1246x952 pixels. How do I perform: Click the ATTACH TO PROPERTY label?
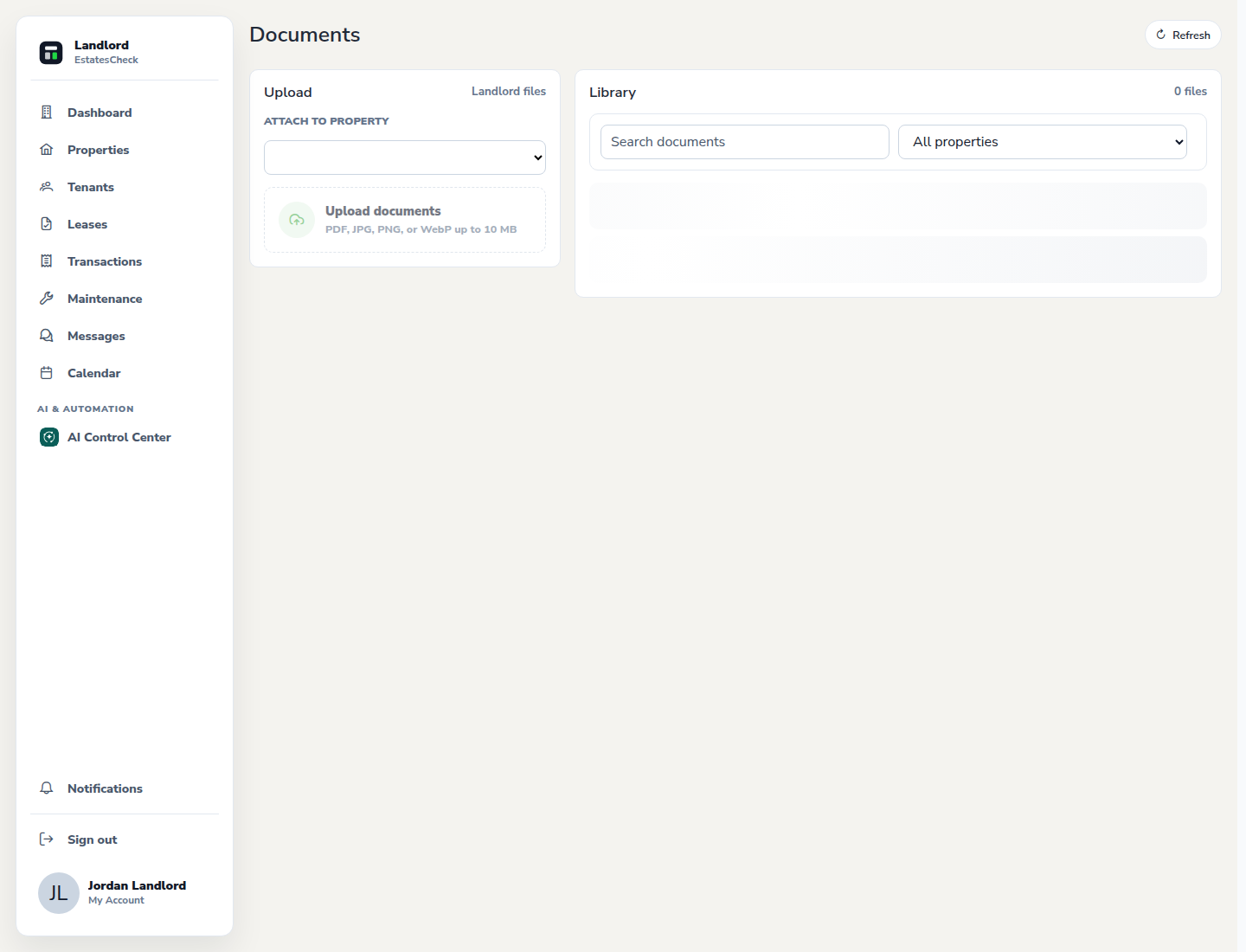326,121
